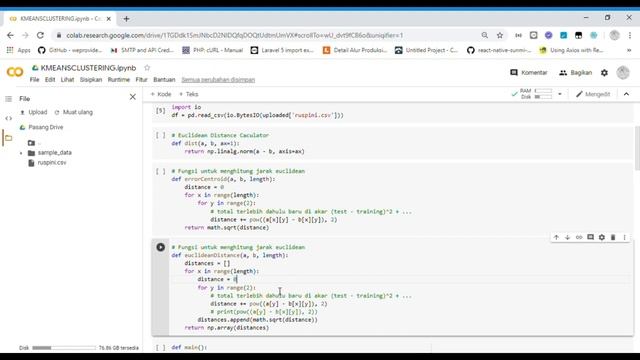This screenshot has height=360, width=640.
Task: Collapse the header with the up chevron
Action: pos(626,94)
